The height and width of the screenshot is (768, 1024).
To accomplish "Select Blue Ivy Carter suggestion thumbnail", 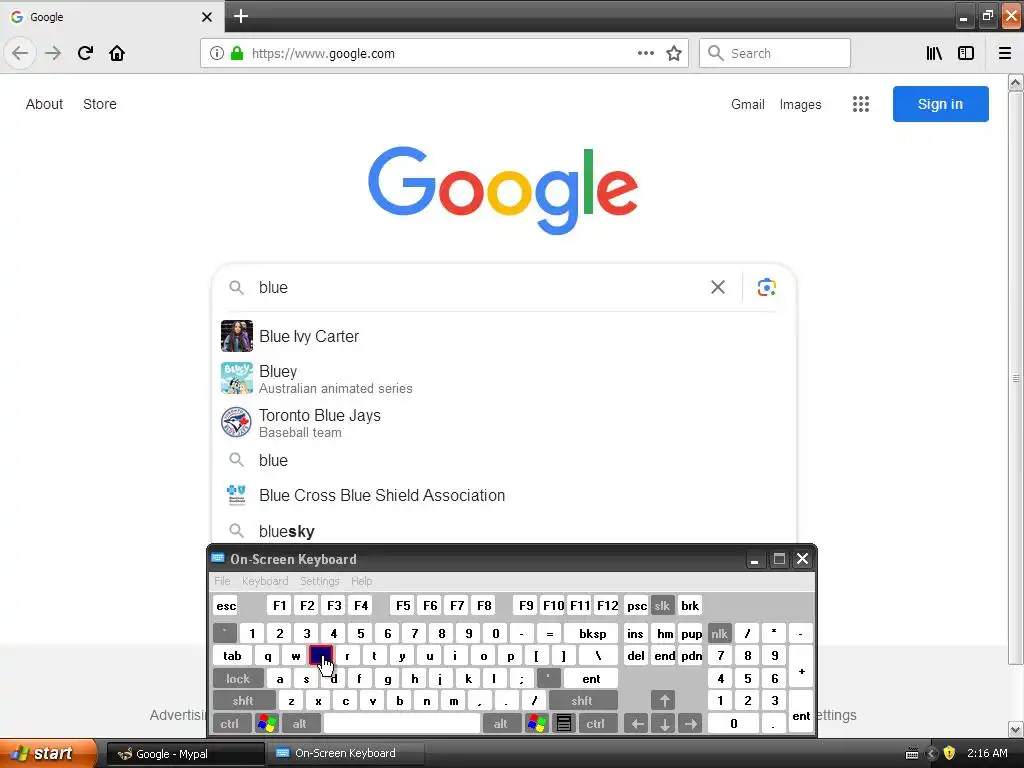I will click(236, 336).
